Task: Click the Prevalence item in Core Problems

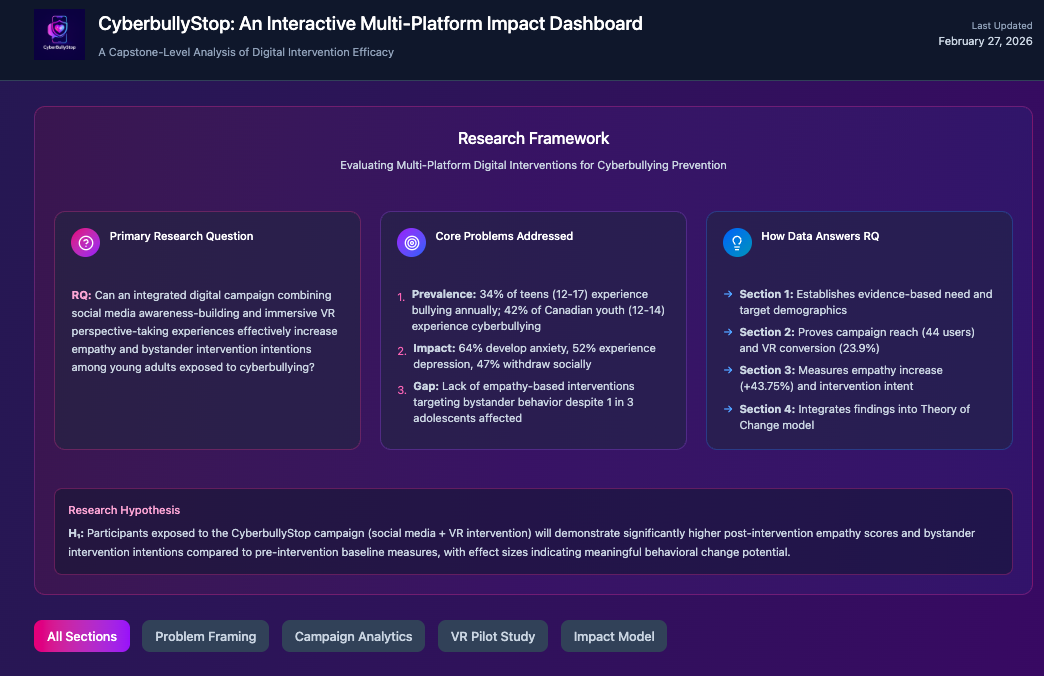Action: tap(445, 295)
